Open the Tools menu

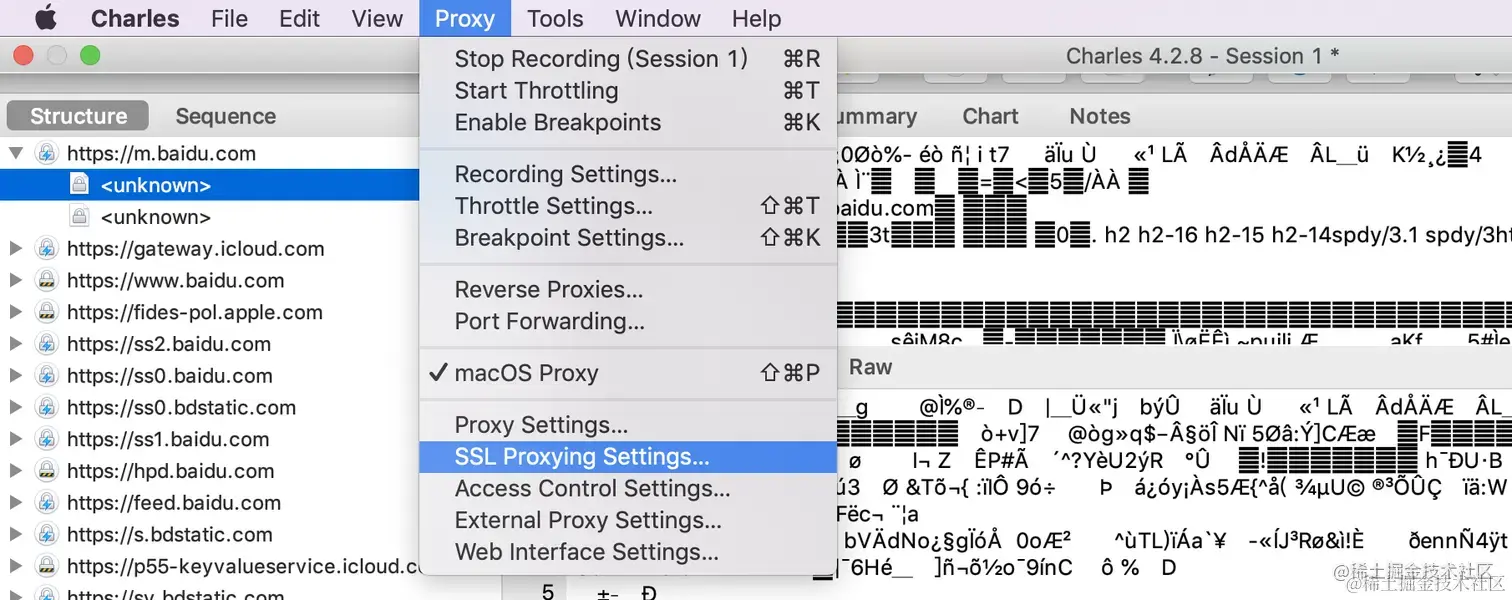[x=555, y=18]
